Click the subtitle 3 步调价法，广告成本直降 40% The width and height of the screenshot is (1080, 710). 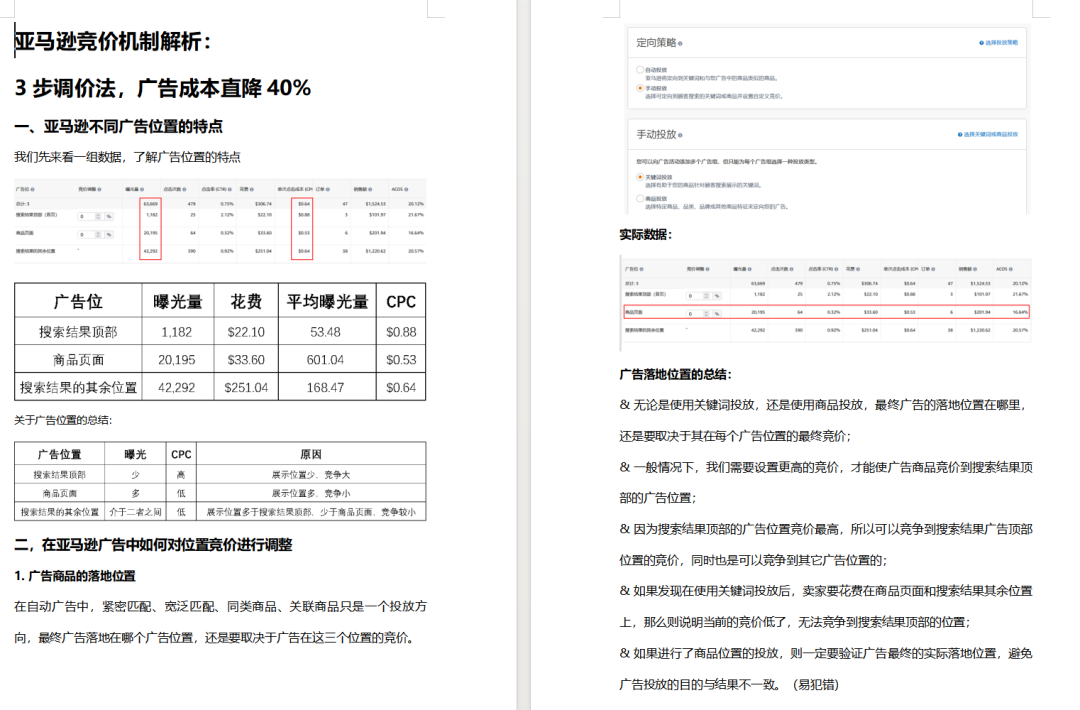(x=163, y=88)
